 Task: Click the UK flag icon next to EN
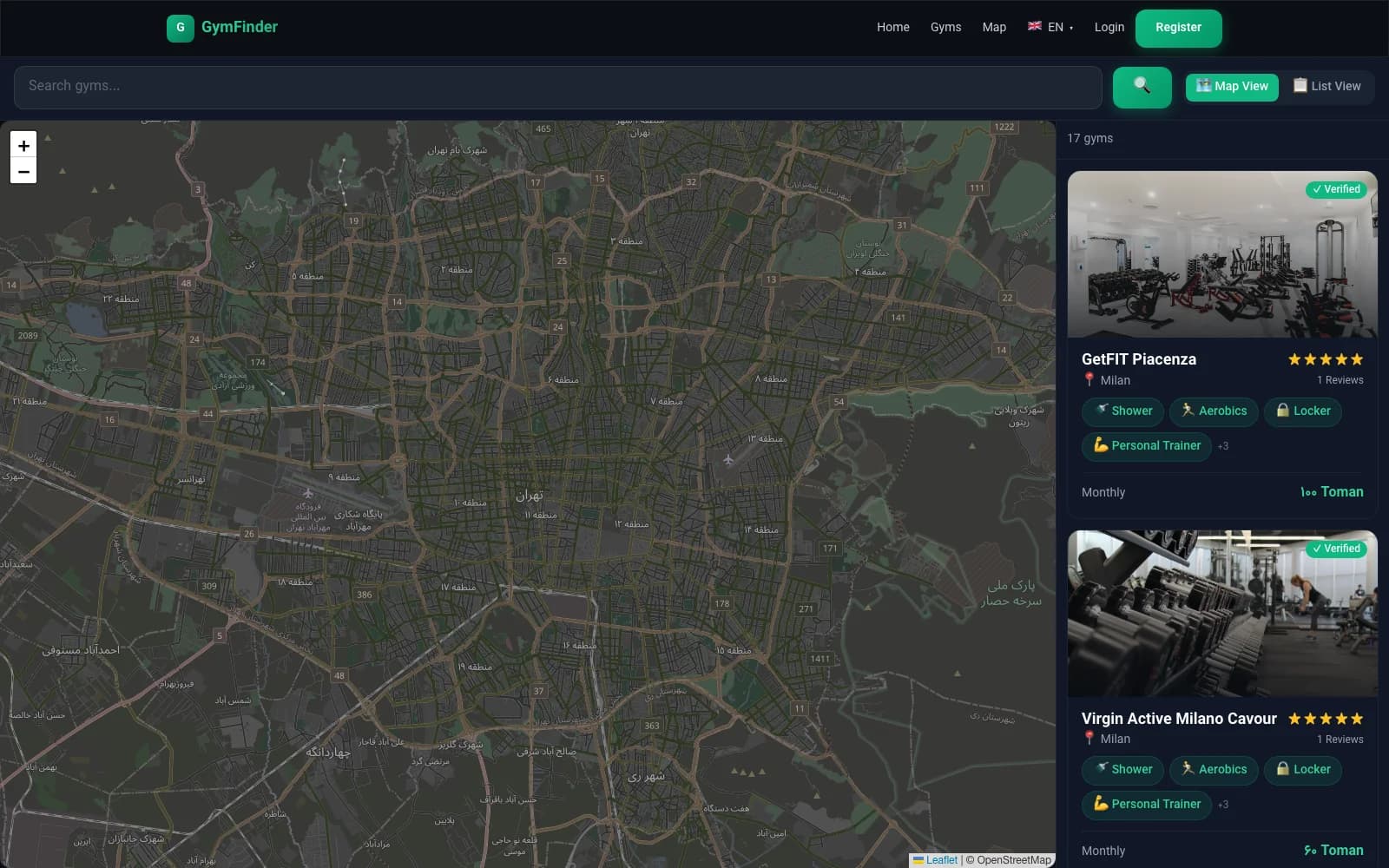point(1033,27)
